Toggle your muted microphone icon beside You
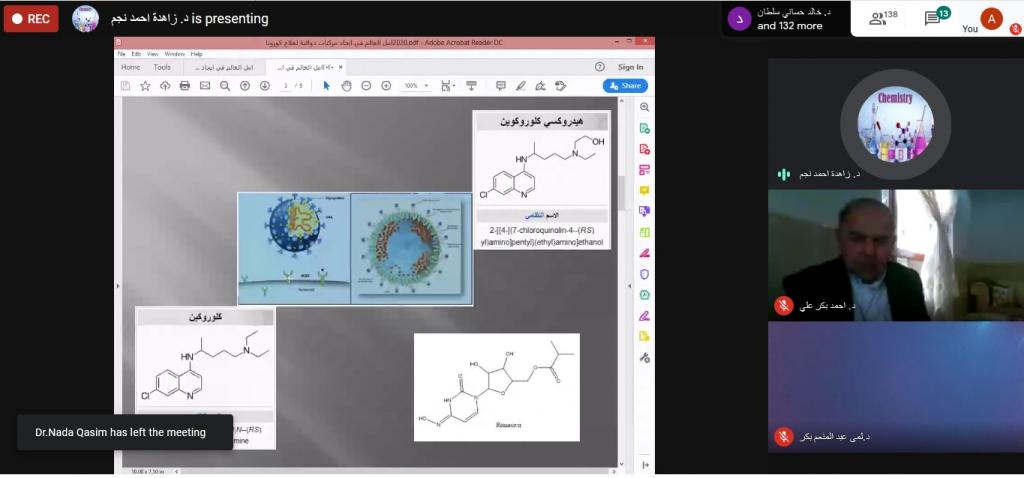 (1015, 30)
